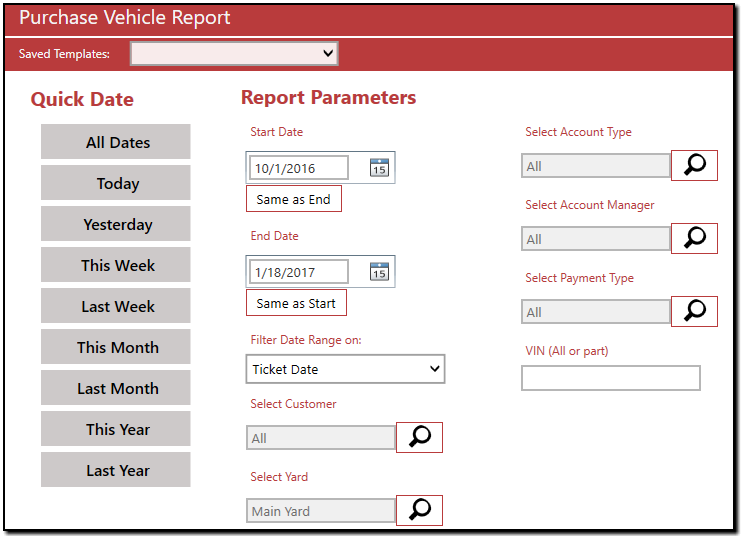The height and width of the screenshot is (536, 742).
Task: Select the All Dates quick date
Action: [x=116, y=142]
